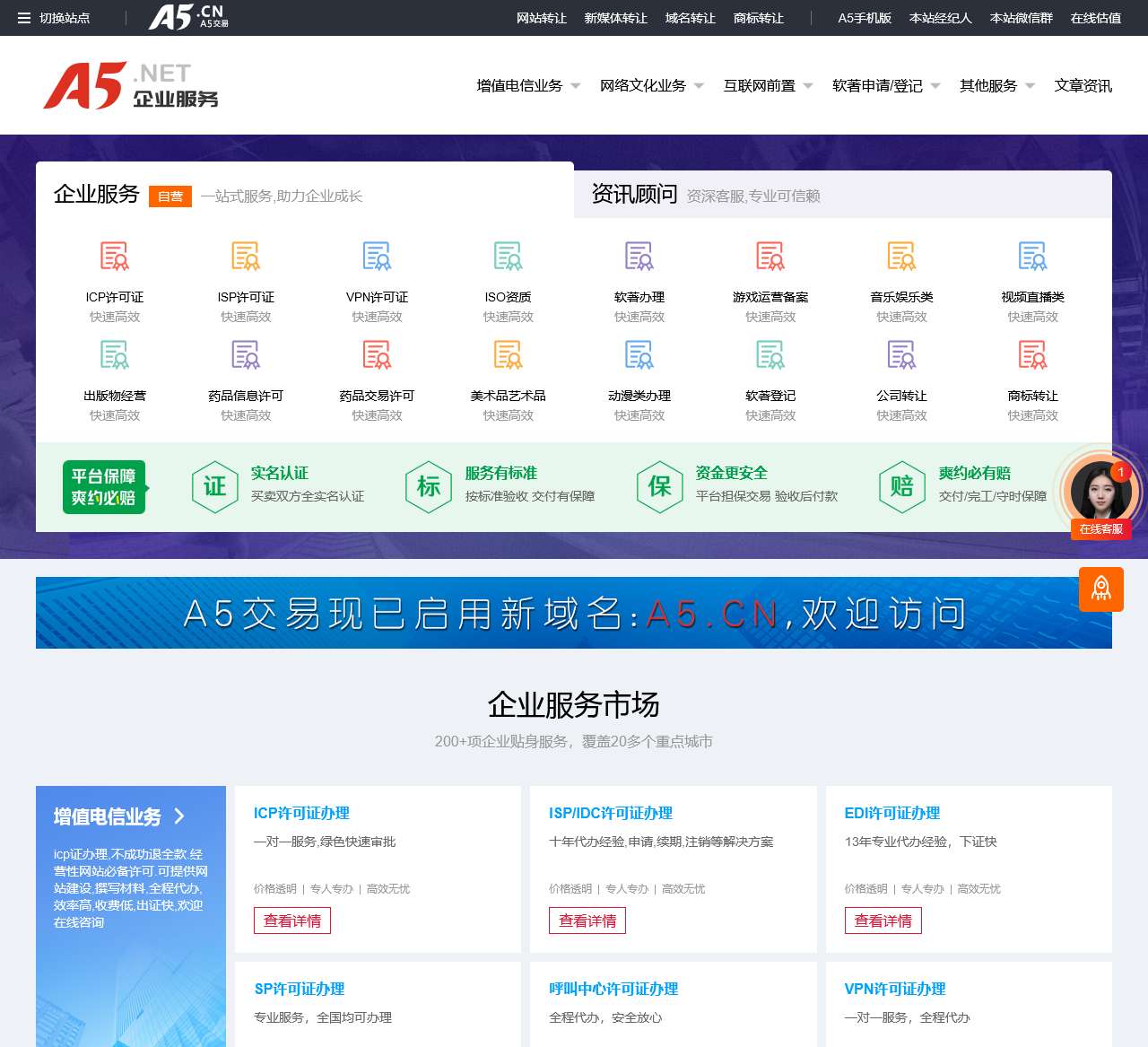This screenshot has width=1148, height=1047.
Task: Switch to the 资讯顾问 tab
Action: click(634, 194)
